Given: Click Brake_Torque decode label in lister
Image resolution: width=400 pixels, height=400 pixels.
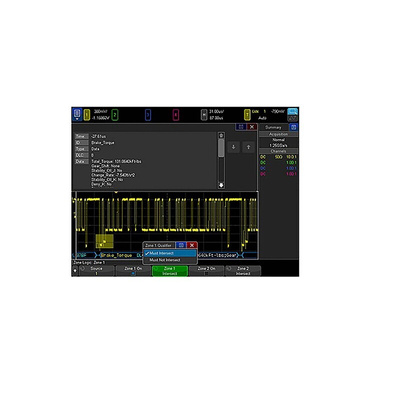Looking at the screenshot, I should click(116, 255).
